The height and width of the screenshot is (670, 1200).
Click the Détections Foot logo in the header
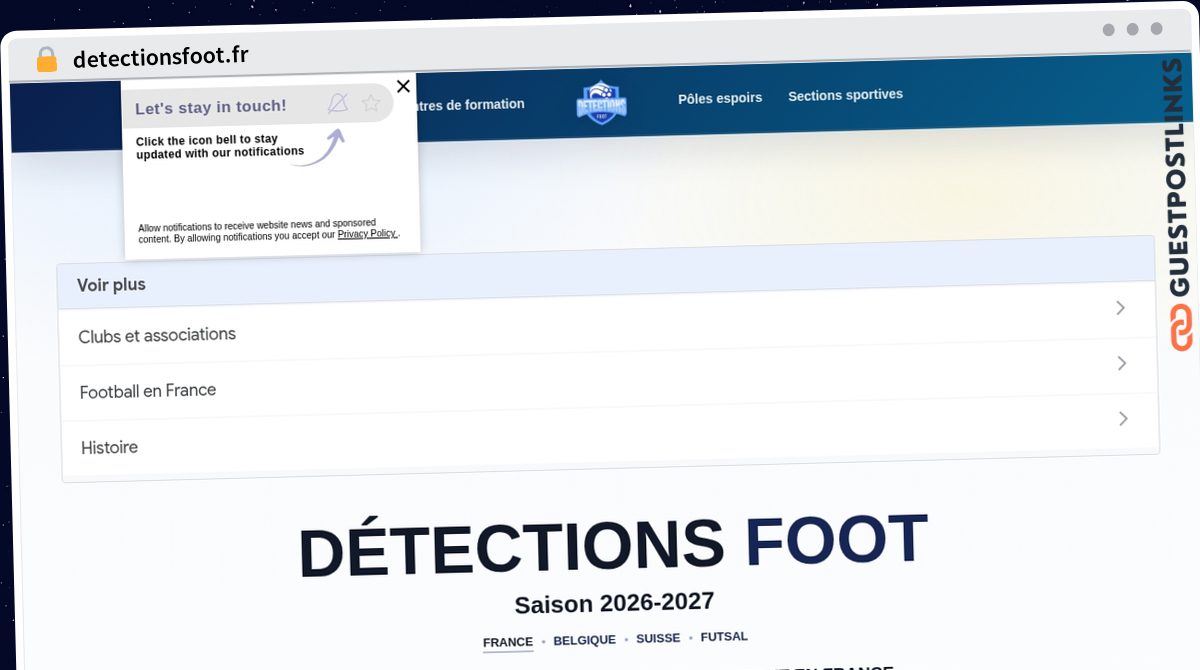click(602, 102)
